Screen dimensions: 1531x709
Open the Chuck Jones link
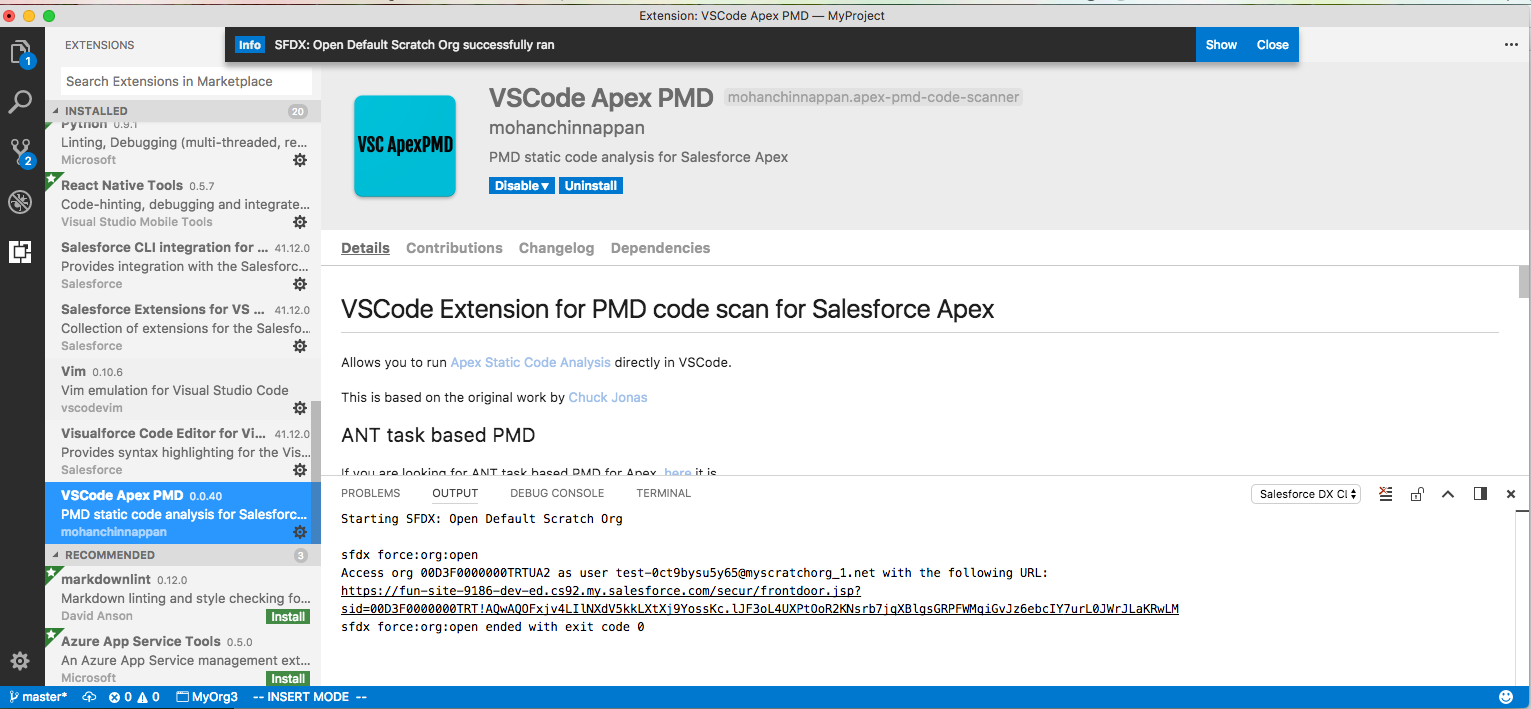click(608, 397)
